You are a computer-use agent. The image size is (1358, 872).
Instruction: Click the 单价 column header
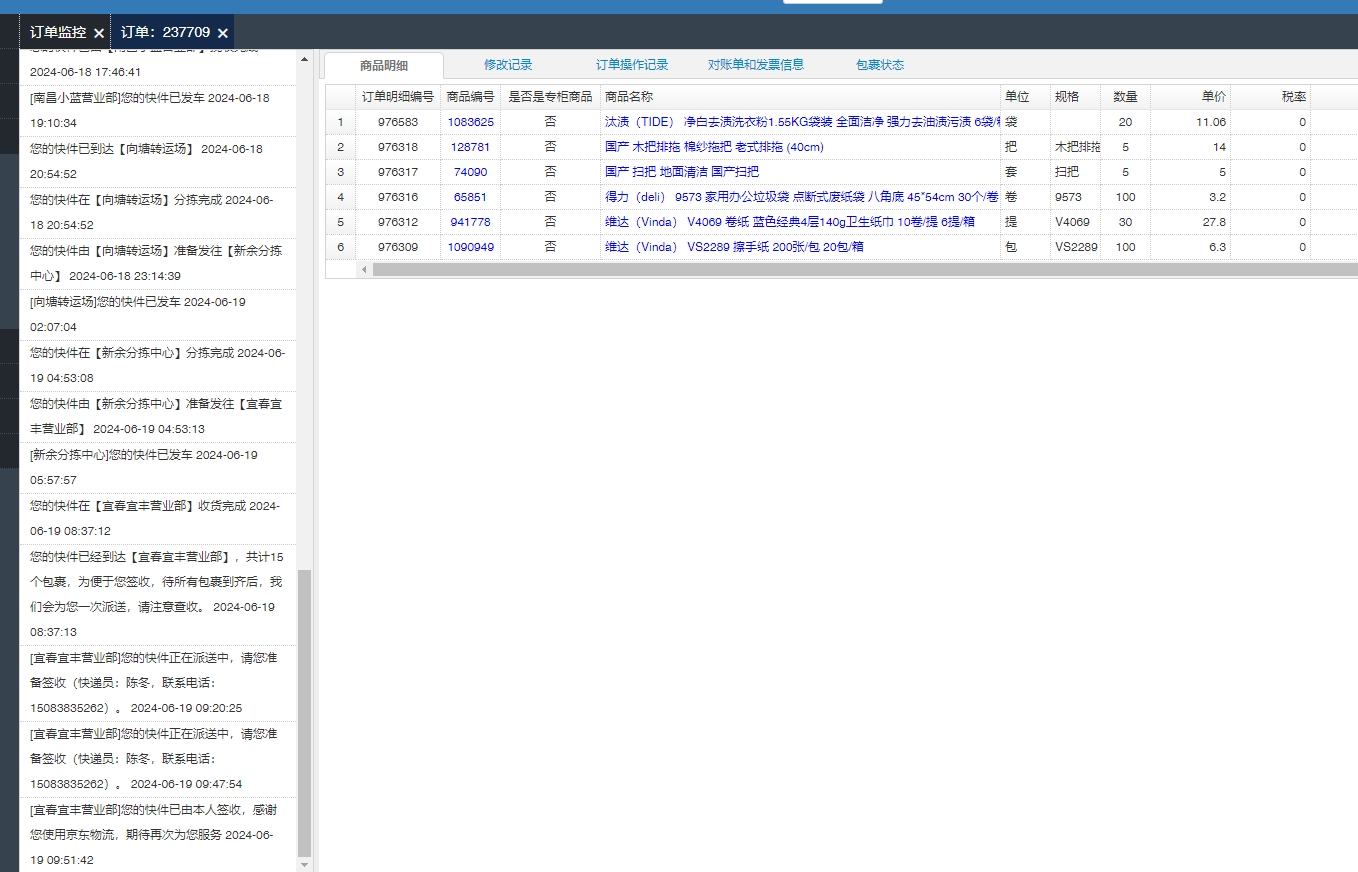tap(1190, 97)
